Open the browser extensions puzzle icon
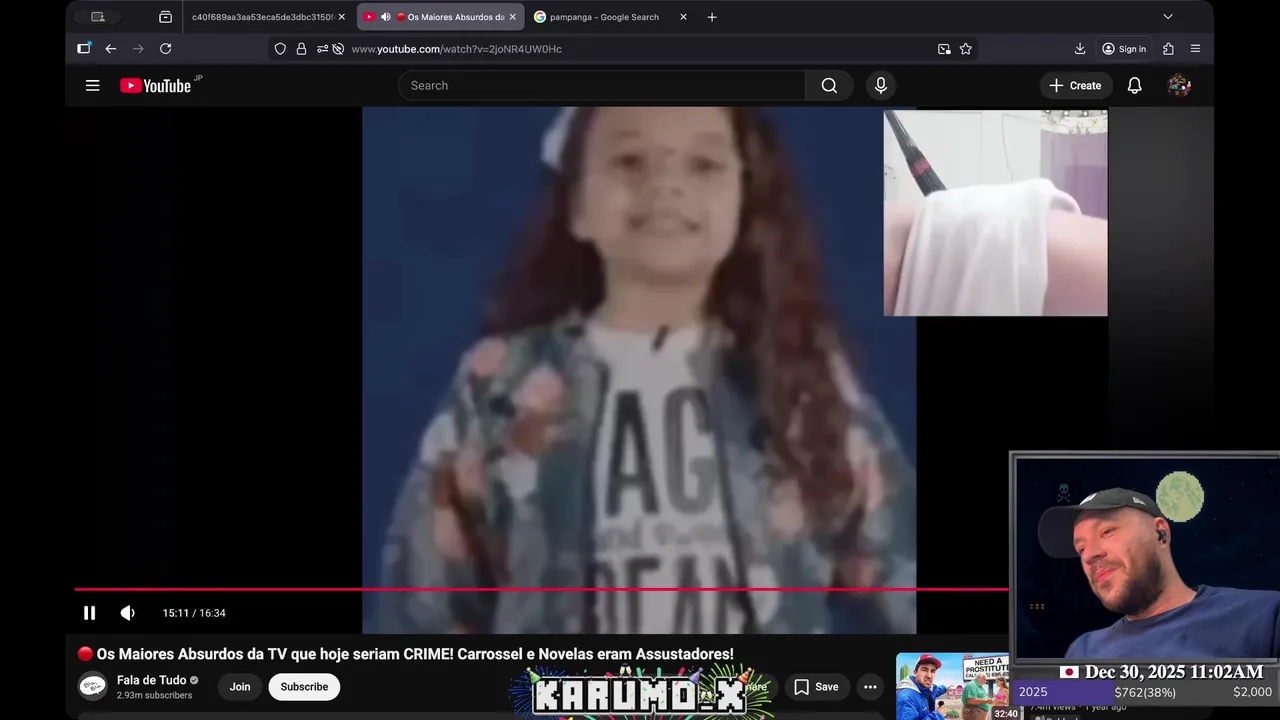 (1168, 49)
